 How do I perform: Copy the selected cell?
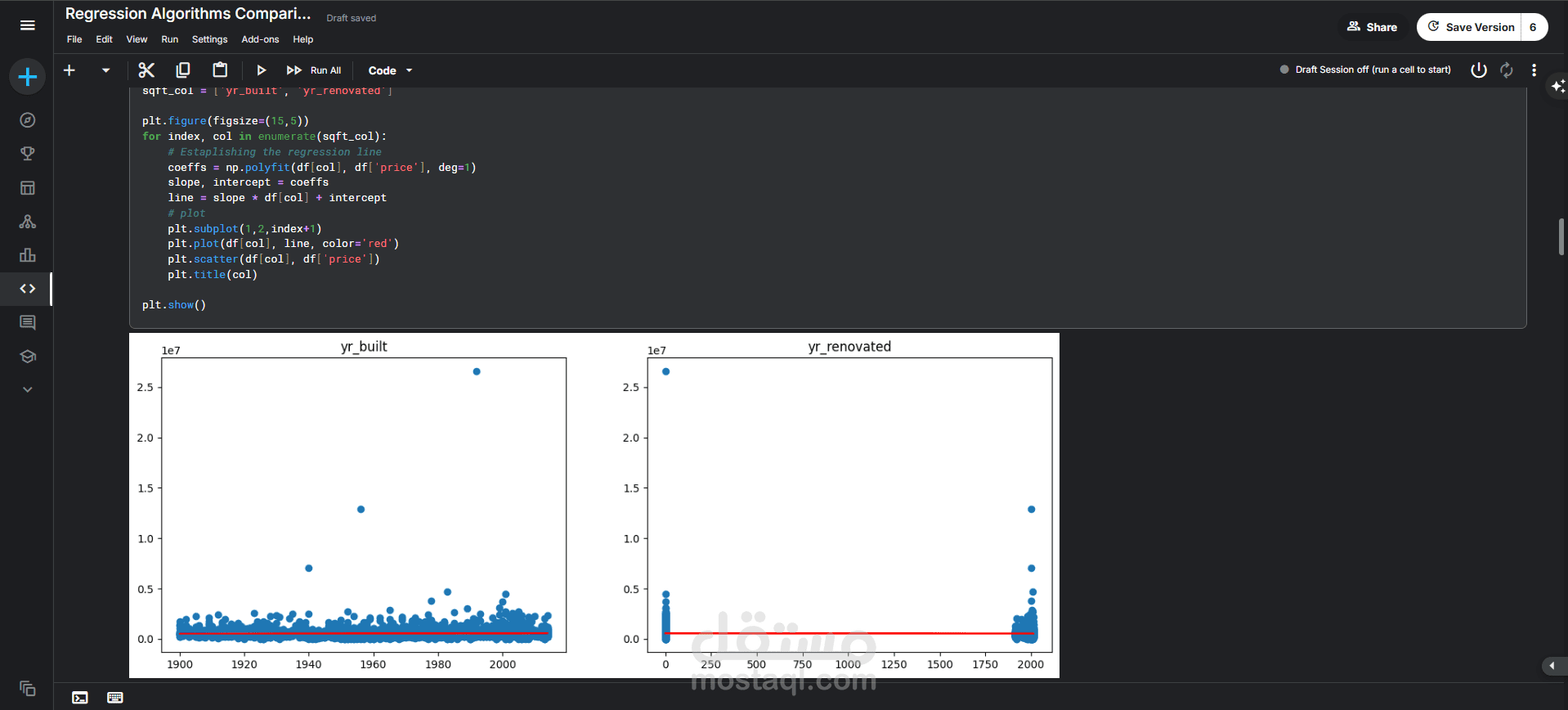click(x=183, y=70)
